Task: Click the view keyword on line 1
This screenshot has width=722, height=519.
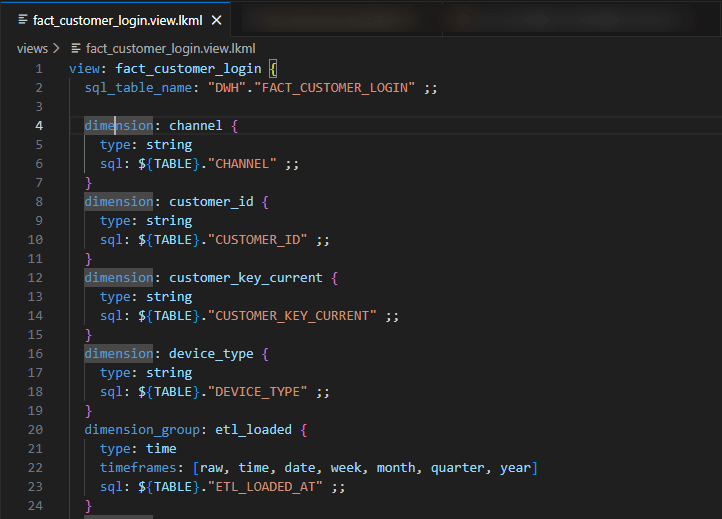Action: [x=85, y=69]
